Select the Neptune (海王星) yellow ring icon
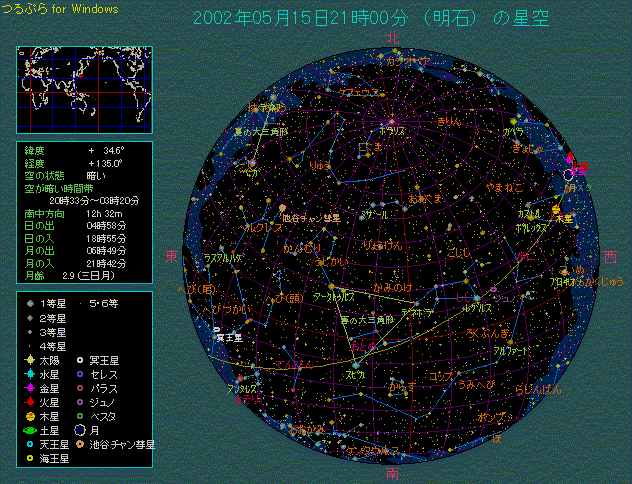The width and height of the screenshot is (632, 484). point(31,458)
